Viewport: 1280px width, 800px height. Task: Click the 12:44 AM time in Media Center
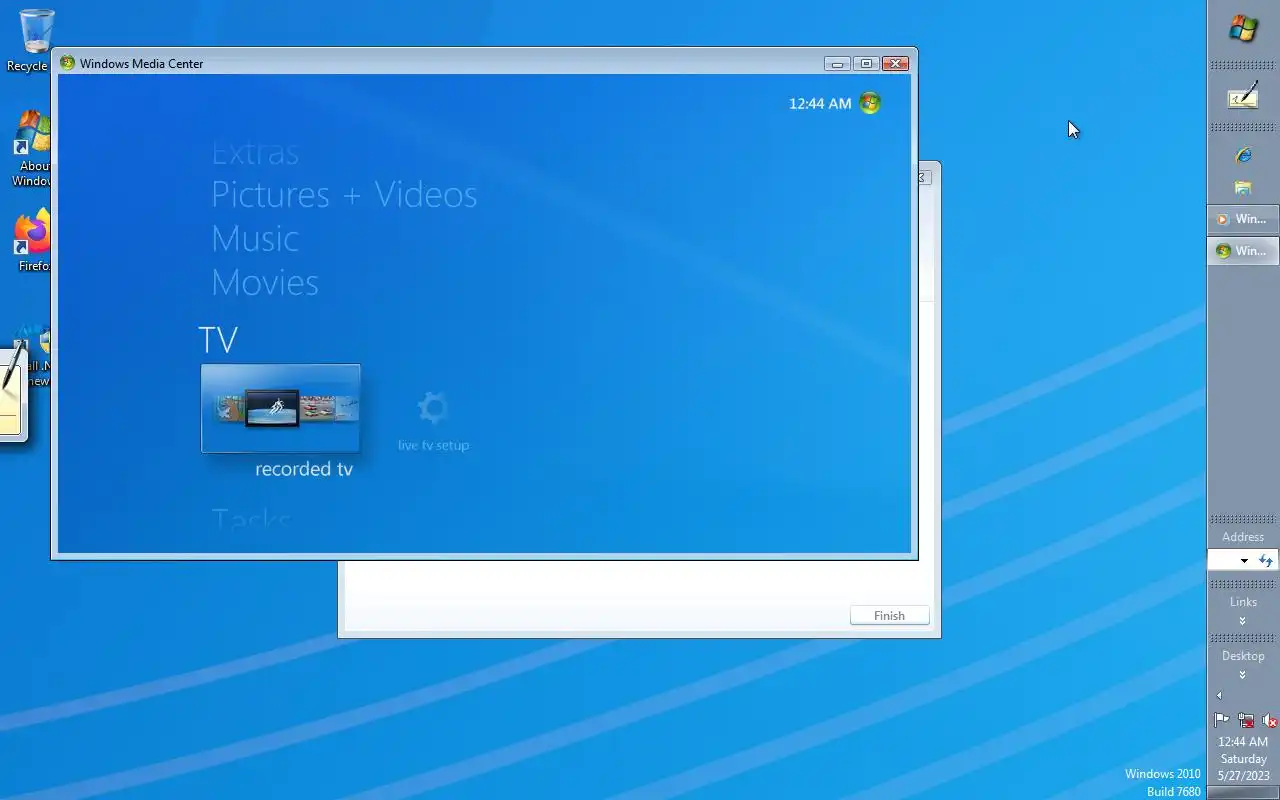tap(820, 104)
